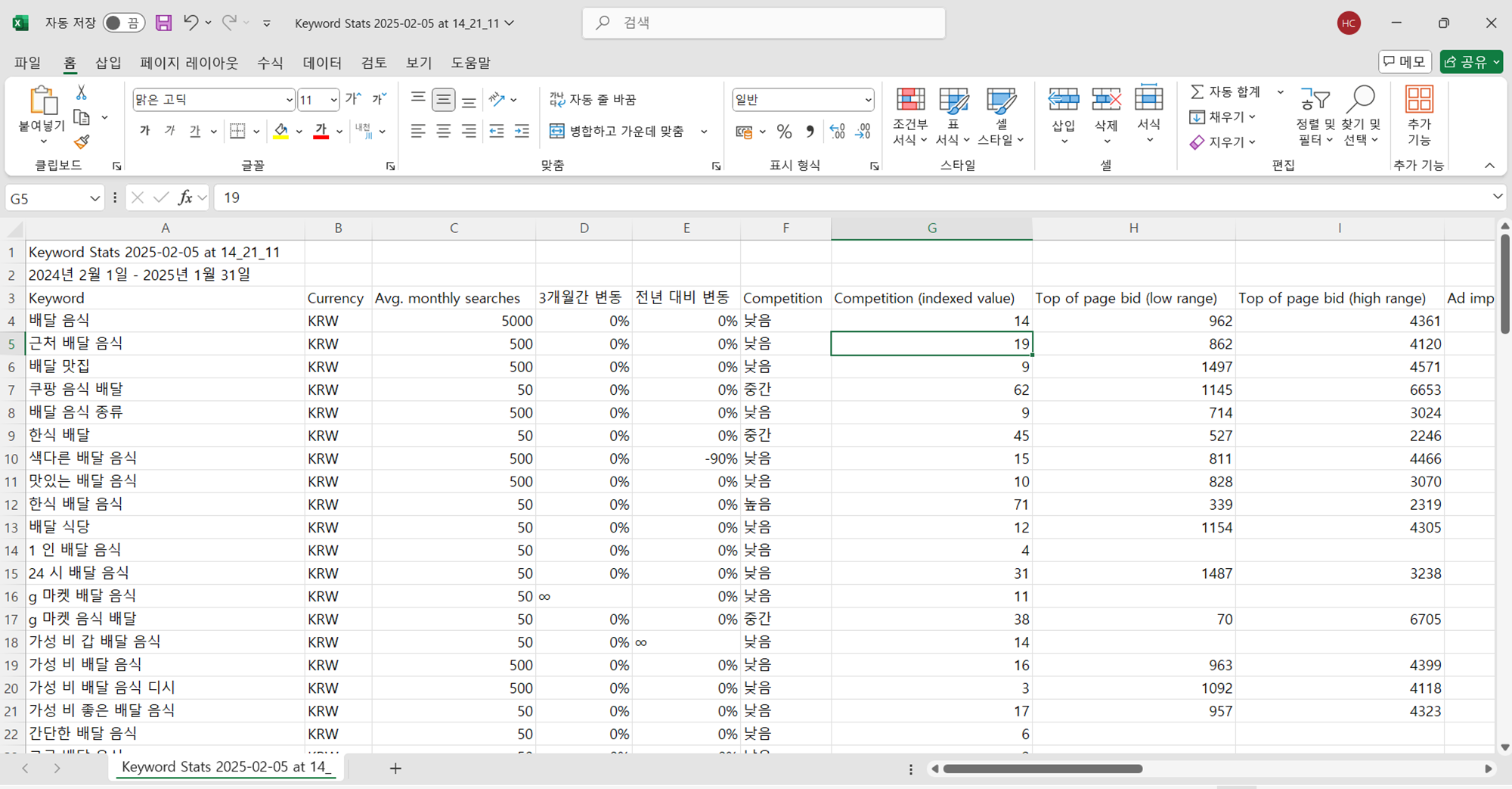Screen dimensions: 1512x789
Task: Toggle the AutoSave (자동 저장) switch
Action: [124, 23]
